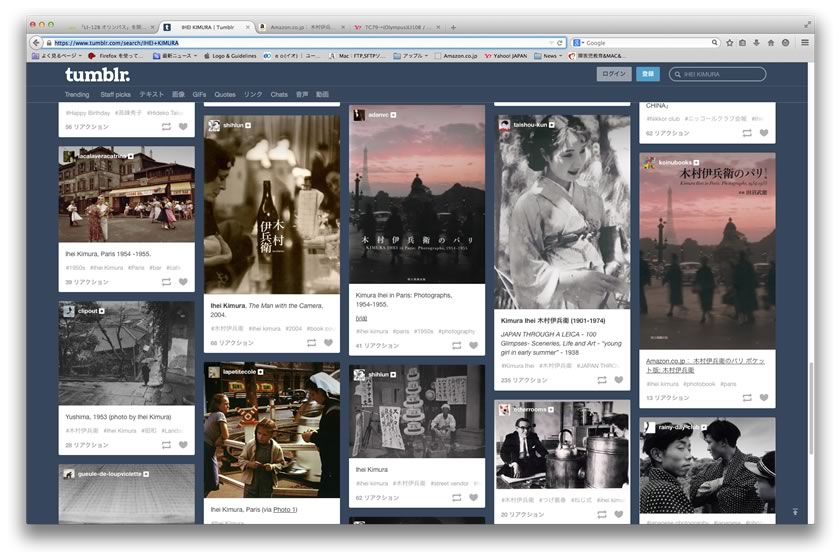
Task: Reblog the lacalaveracatrina Paris 1954-1955 post
Action: click(167, 282)
